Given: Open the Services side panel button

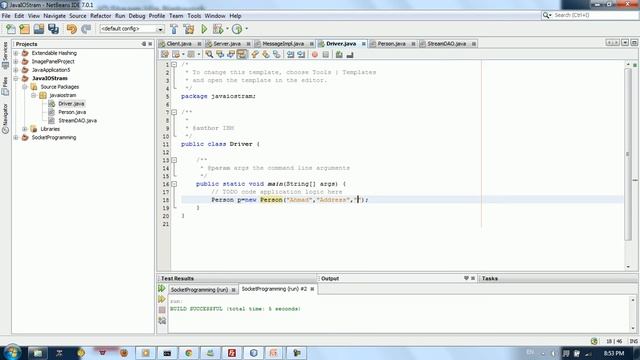Looking at the screenshot, I should pos(5,55).
